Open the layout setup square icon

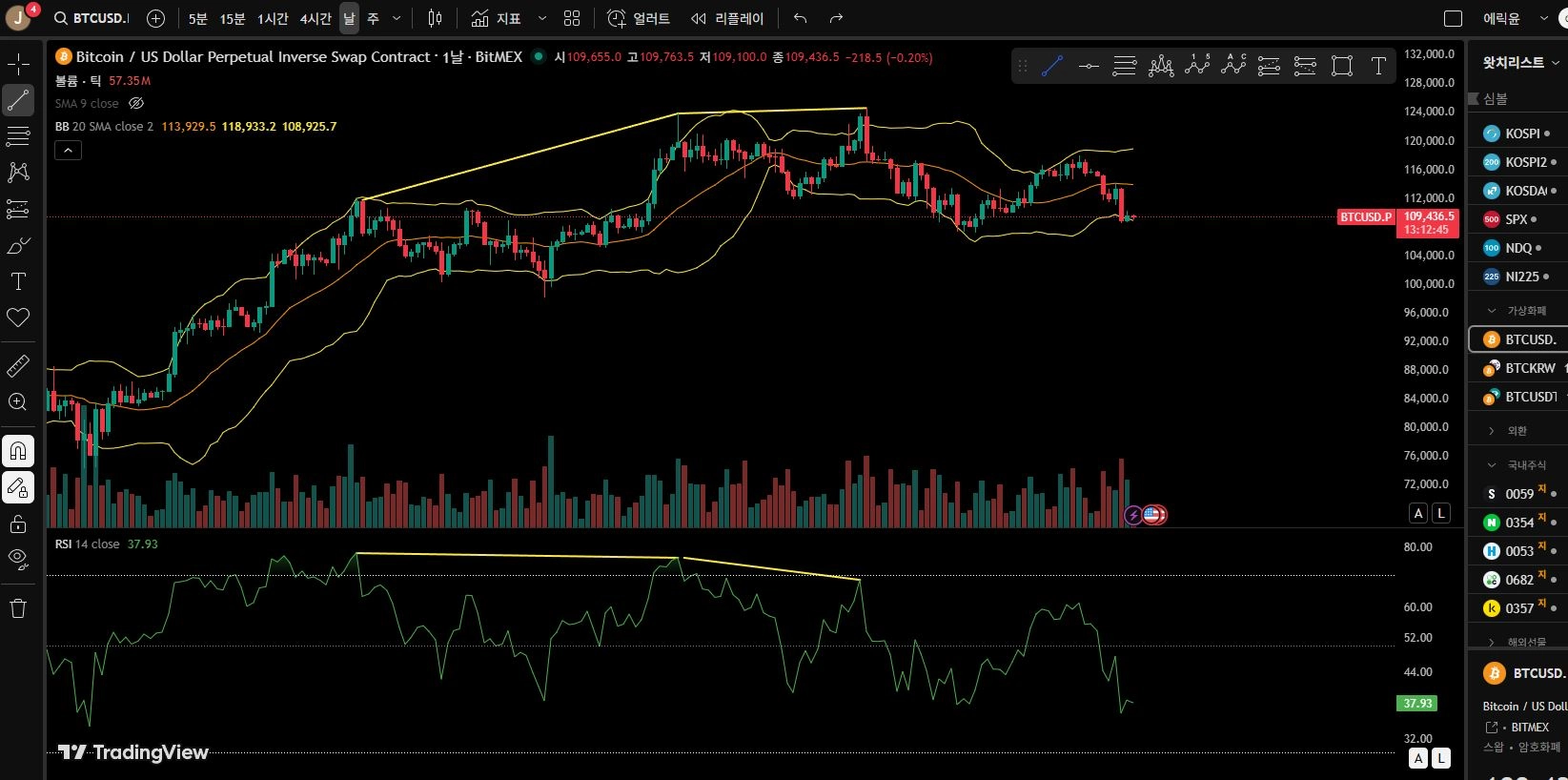coord(1453,18)
